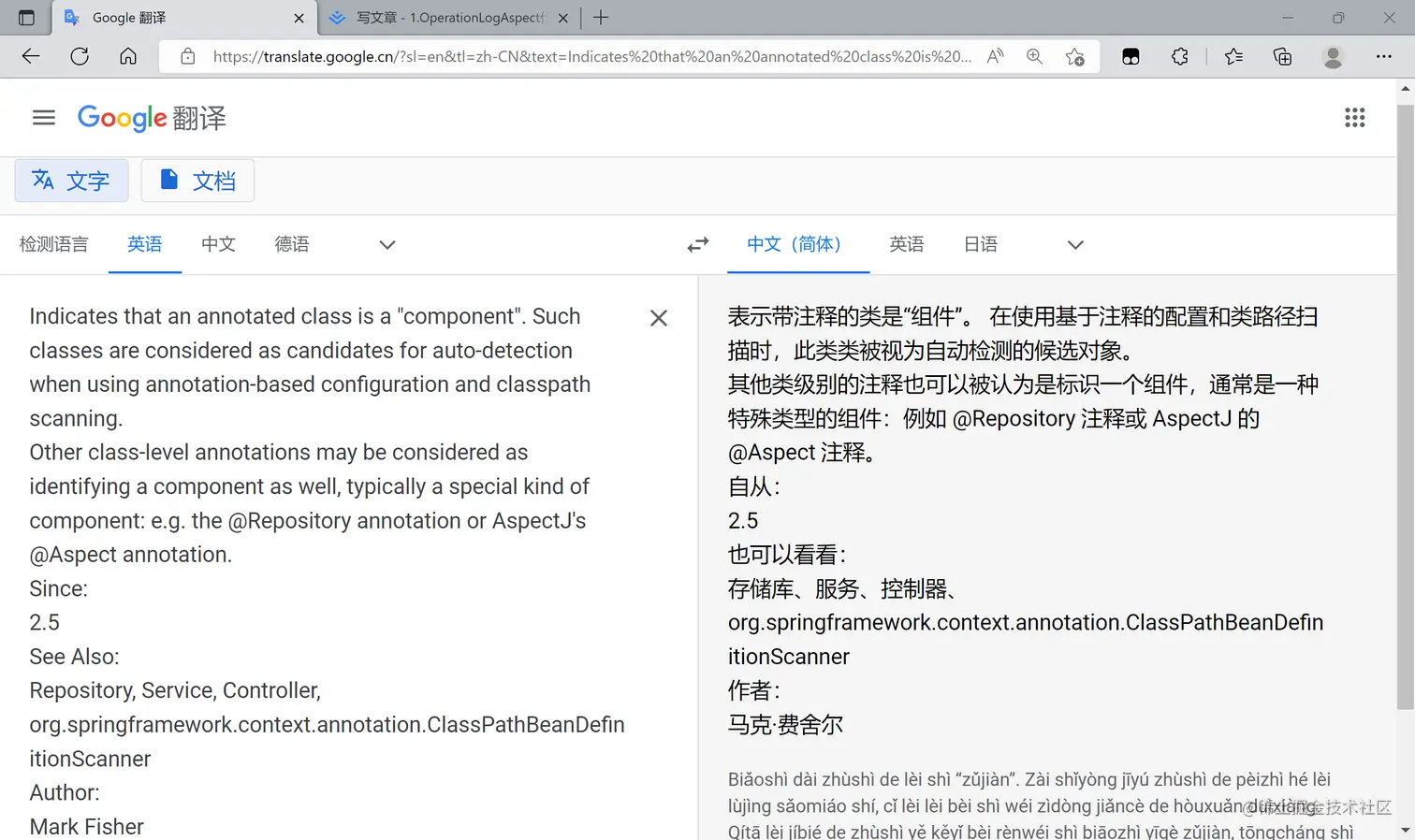Click the Google 翻译 logo
The width and height of the screenshot is (1415, 840).
tap(152, 118)
